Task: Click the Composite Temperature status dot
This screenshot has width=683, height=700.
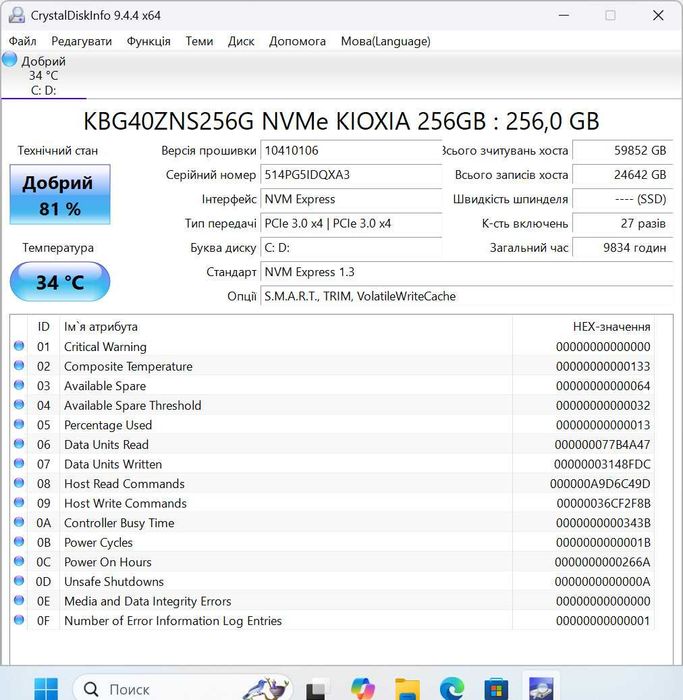Action: coord(19,366)
